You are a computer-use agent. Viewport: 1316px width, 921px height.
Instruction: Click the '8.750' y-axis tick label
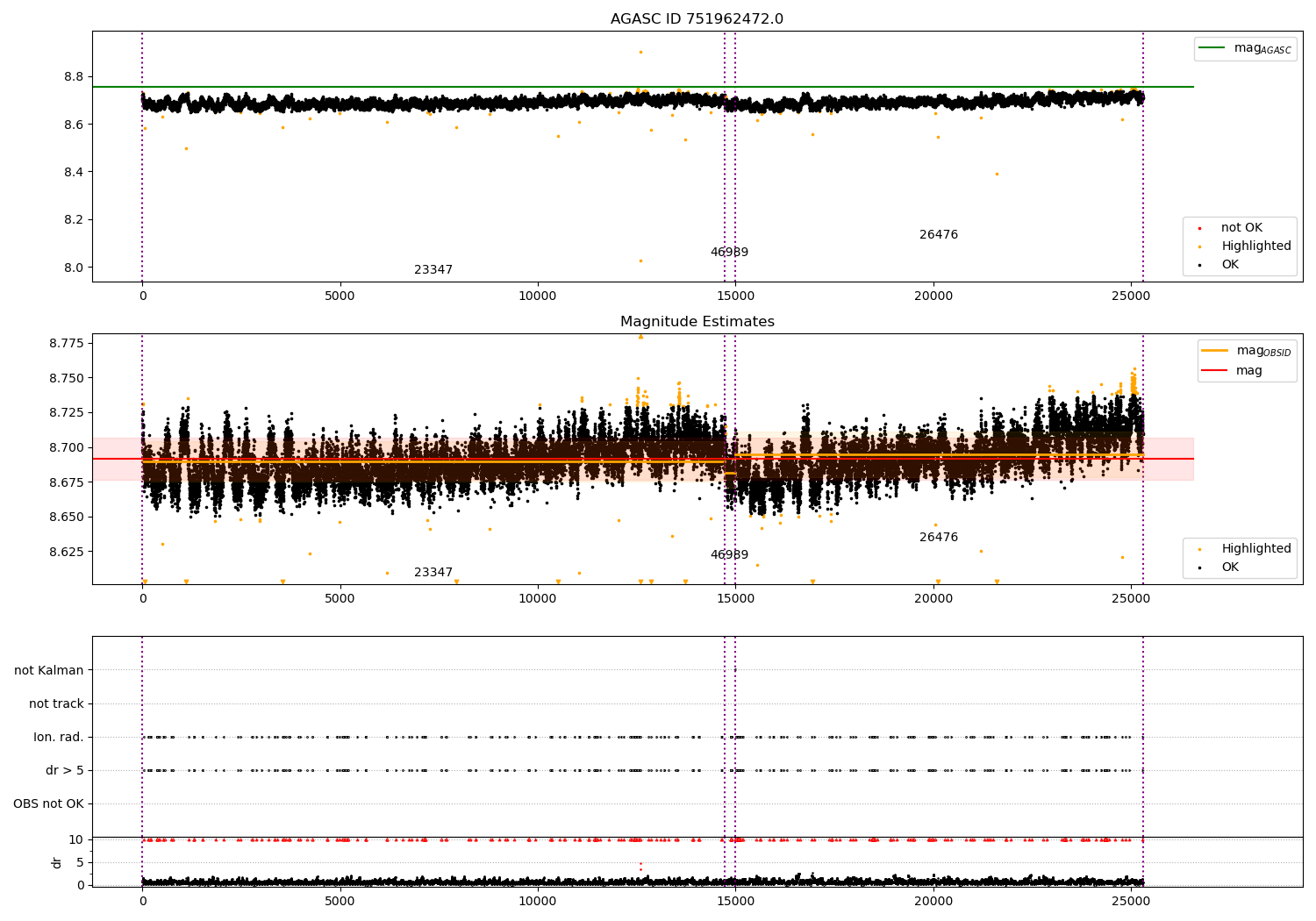pyautogui.click(x=67, y=379)
